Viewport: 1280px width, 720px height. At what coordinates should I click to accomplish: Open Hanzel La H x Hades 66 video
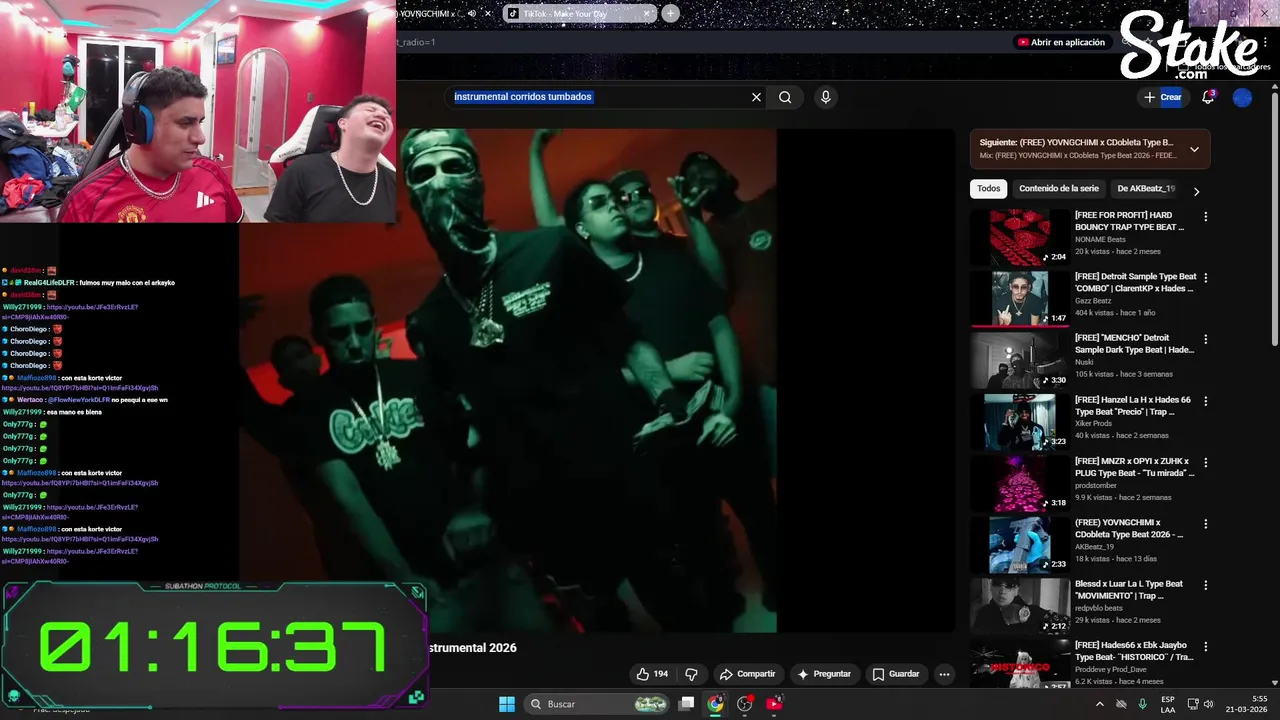[x=1133, y=405]
